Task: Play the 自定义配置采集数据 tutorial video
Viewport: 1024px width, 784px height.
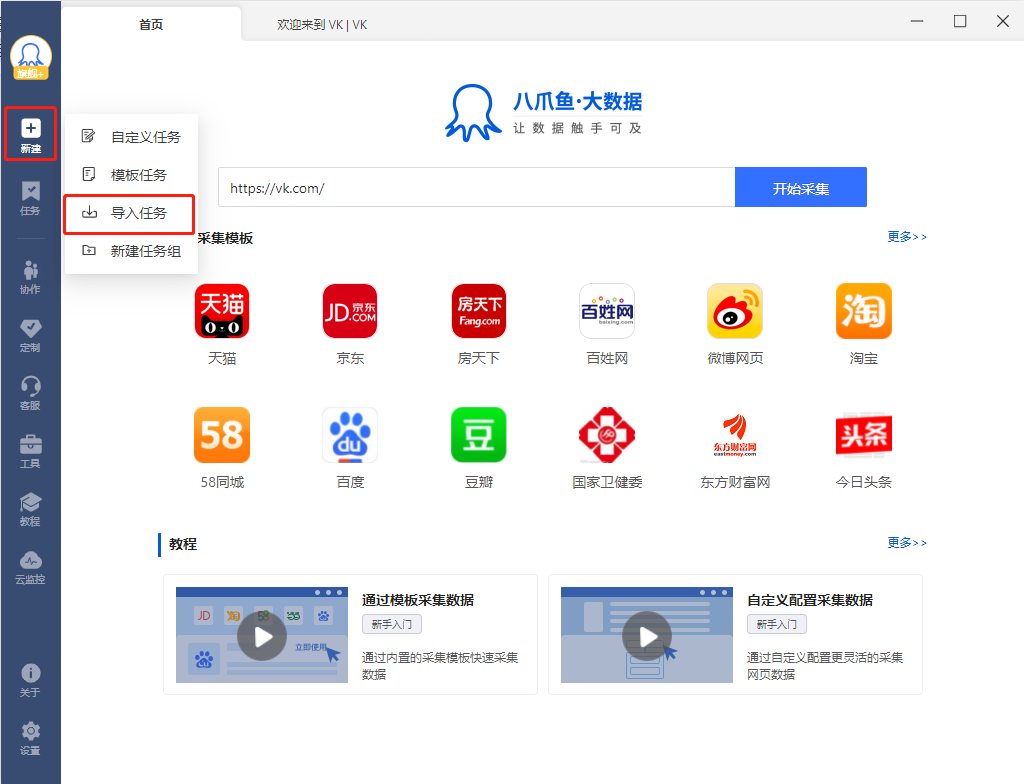Action: [x=647, y=636]
